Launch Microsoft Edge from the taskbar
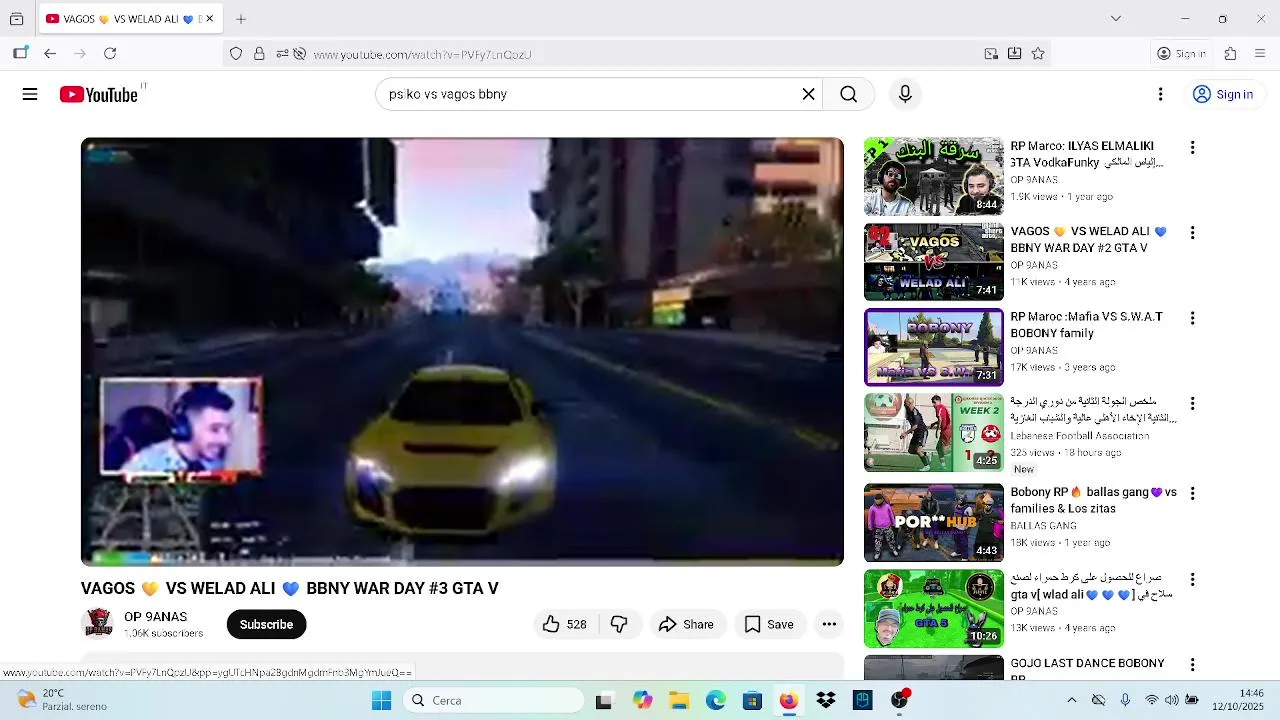Image resolution: width=1280 pixels, height=720 pixels. 715,701
